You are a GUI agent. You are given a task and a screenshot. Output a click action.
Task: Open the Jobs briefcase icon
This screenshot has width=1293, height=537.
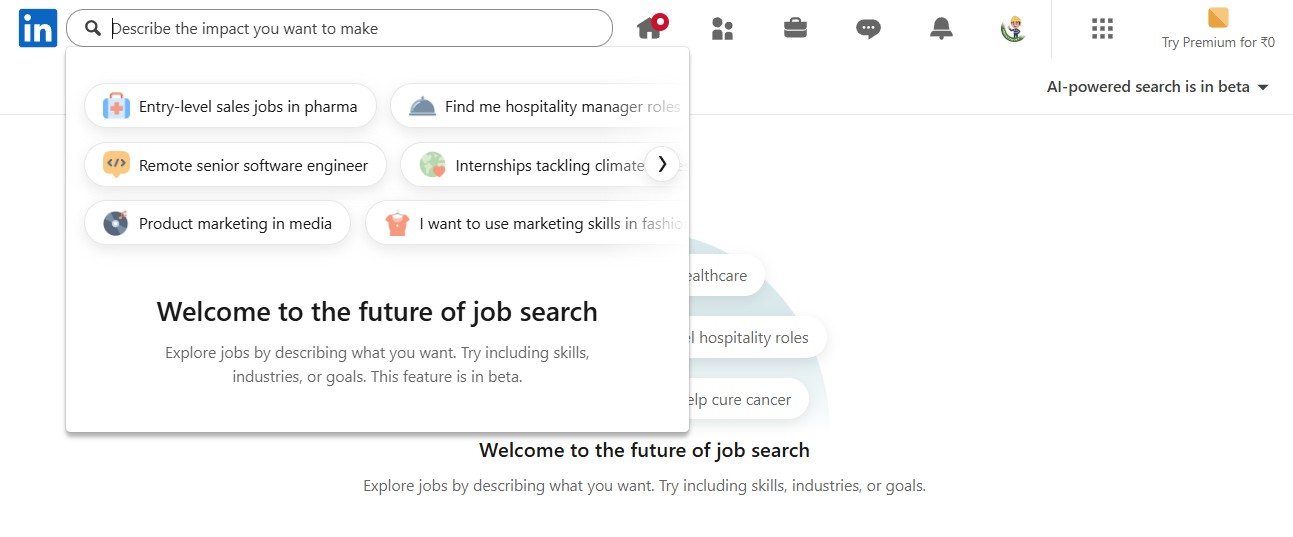795,29
